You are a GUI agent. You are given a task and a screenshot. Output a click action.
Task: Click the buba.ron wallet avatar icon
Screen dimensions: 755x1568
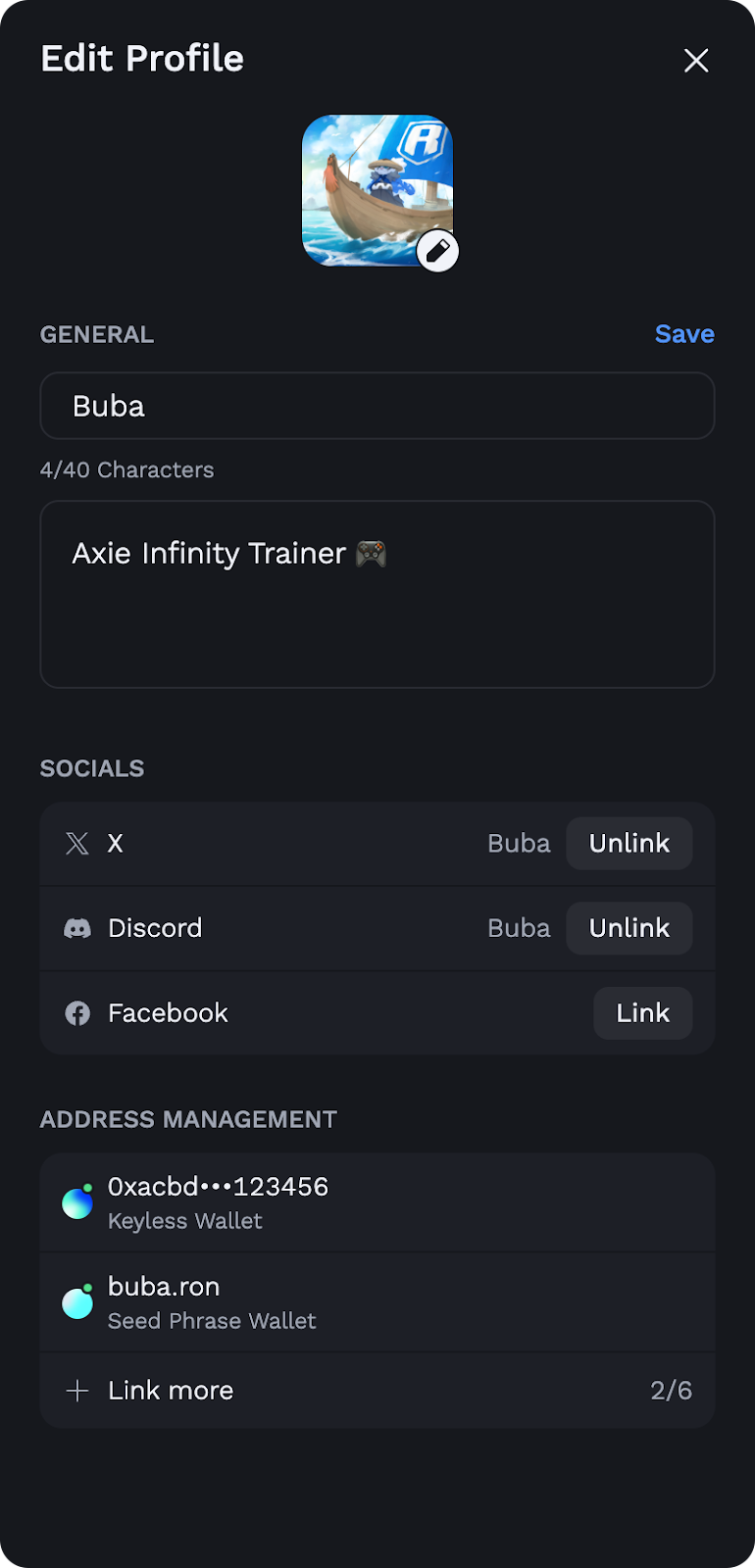tap(77, 1301)
